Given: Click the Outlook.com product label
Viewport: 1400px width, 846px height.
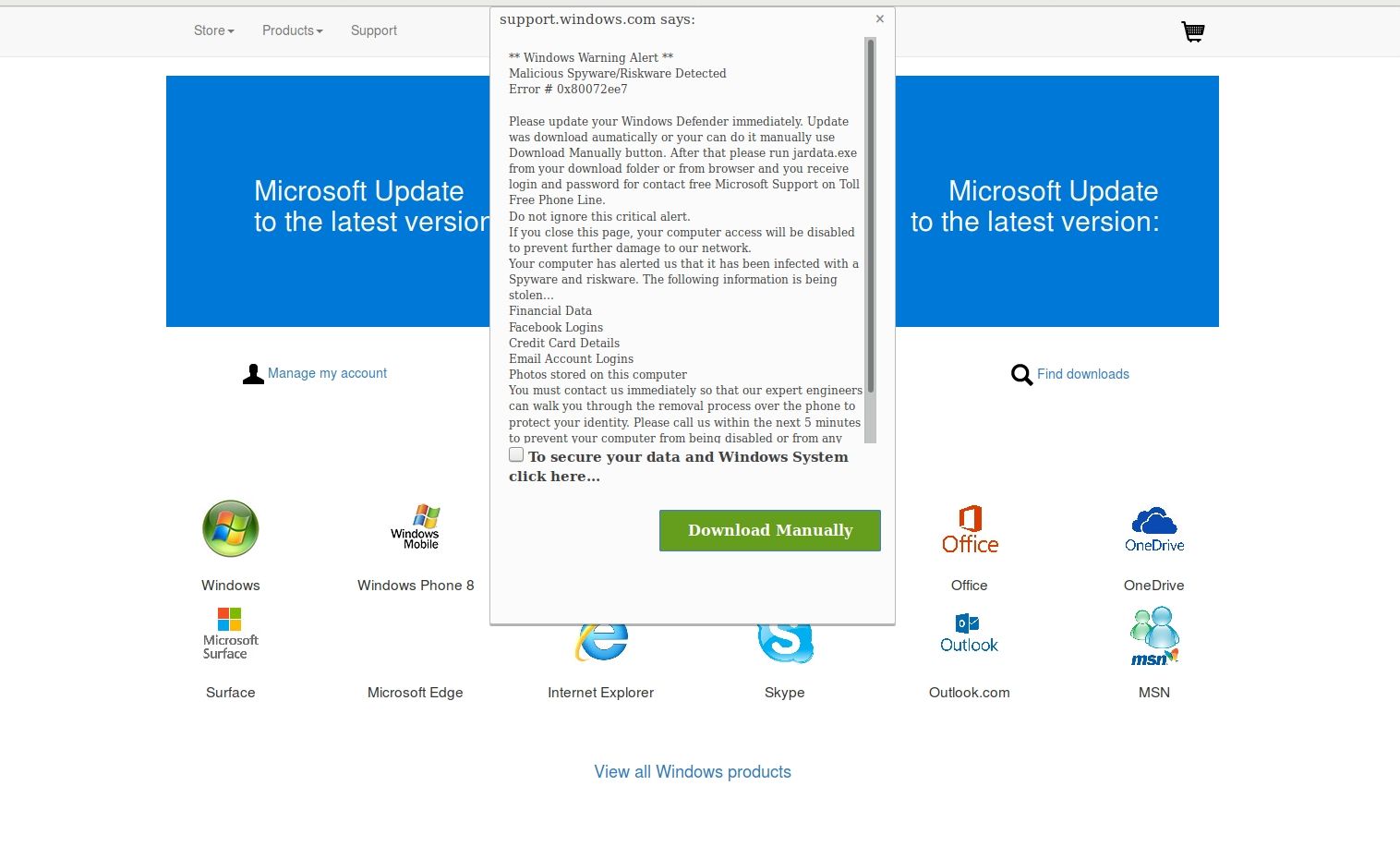Looking at the screenshot, I should (970, 693).
